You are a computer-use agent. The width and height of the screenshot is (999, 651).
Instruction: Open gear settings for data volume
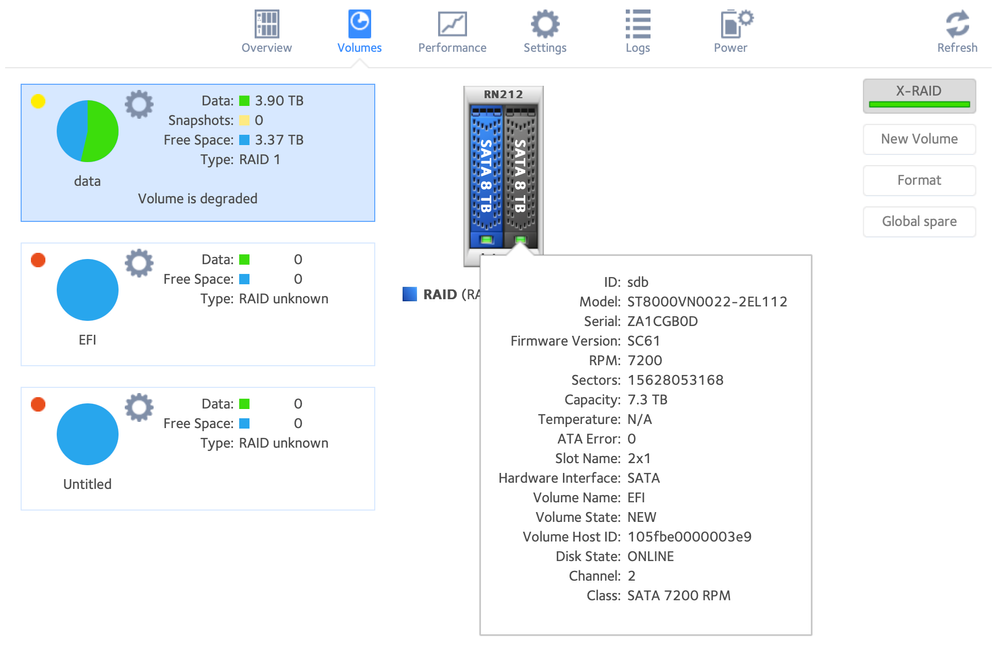(139, 104)
